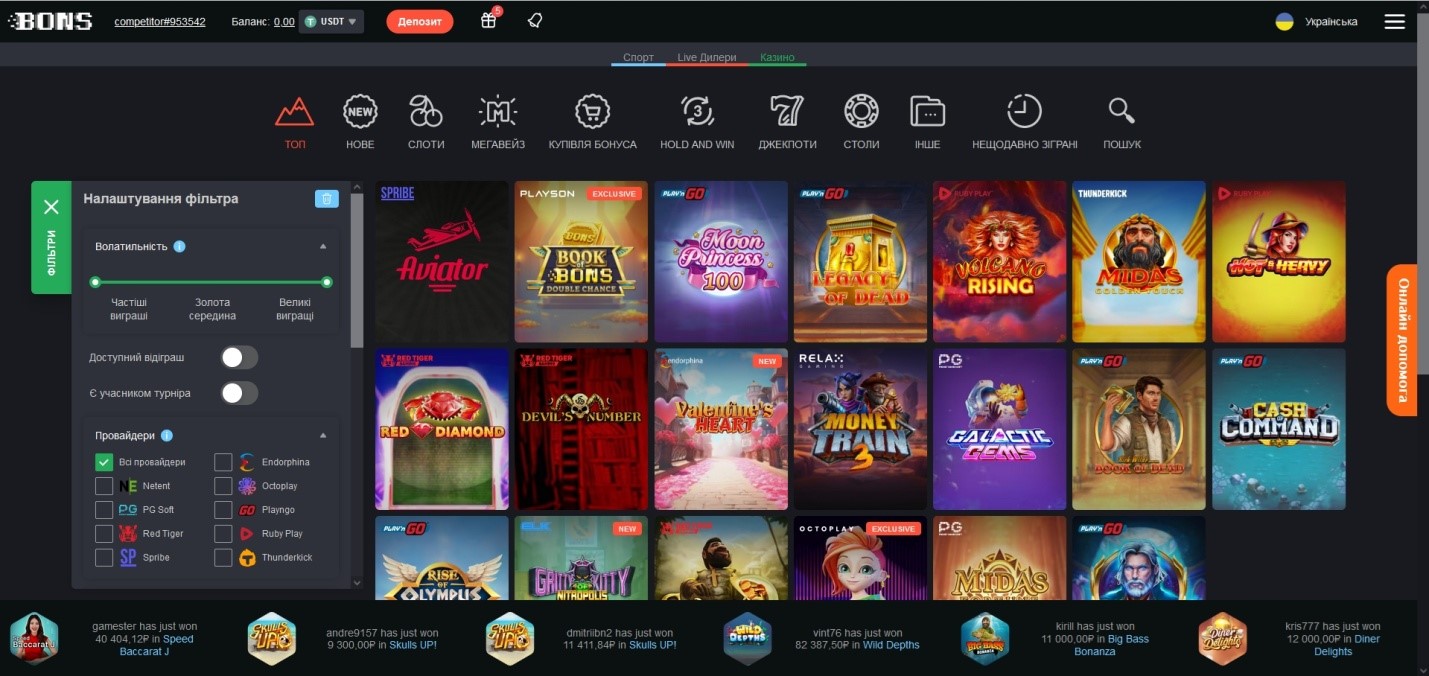Open the Aviator game thumbnail

[x=441, y=262]
